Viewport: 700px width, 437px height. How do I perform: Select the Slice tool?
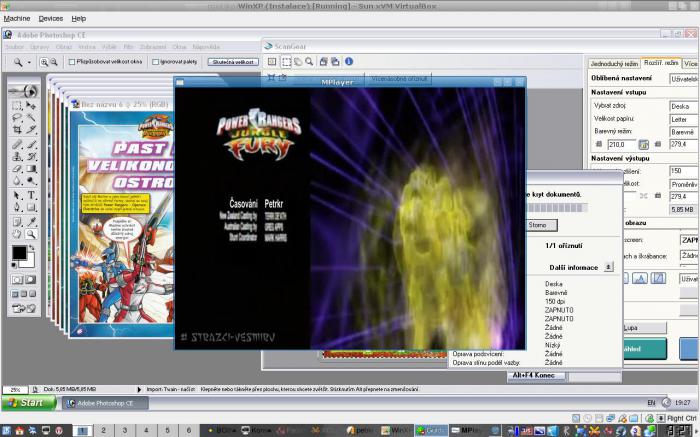click(x=31, y=130)
